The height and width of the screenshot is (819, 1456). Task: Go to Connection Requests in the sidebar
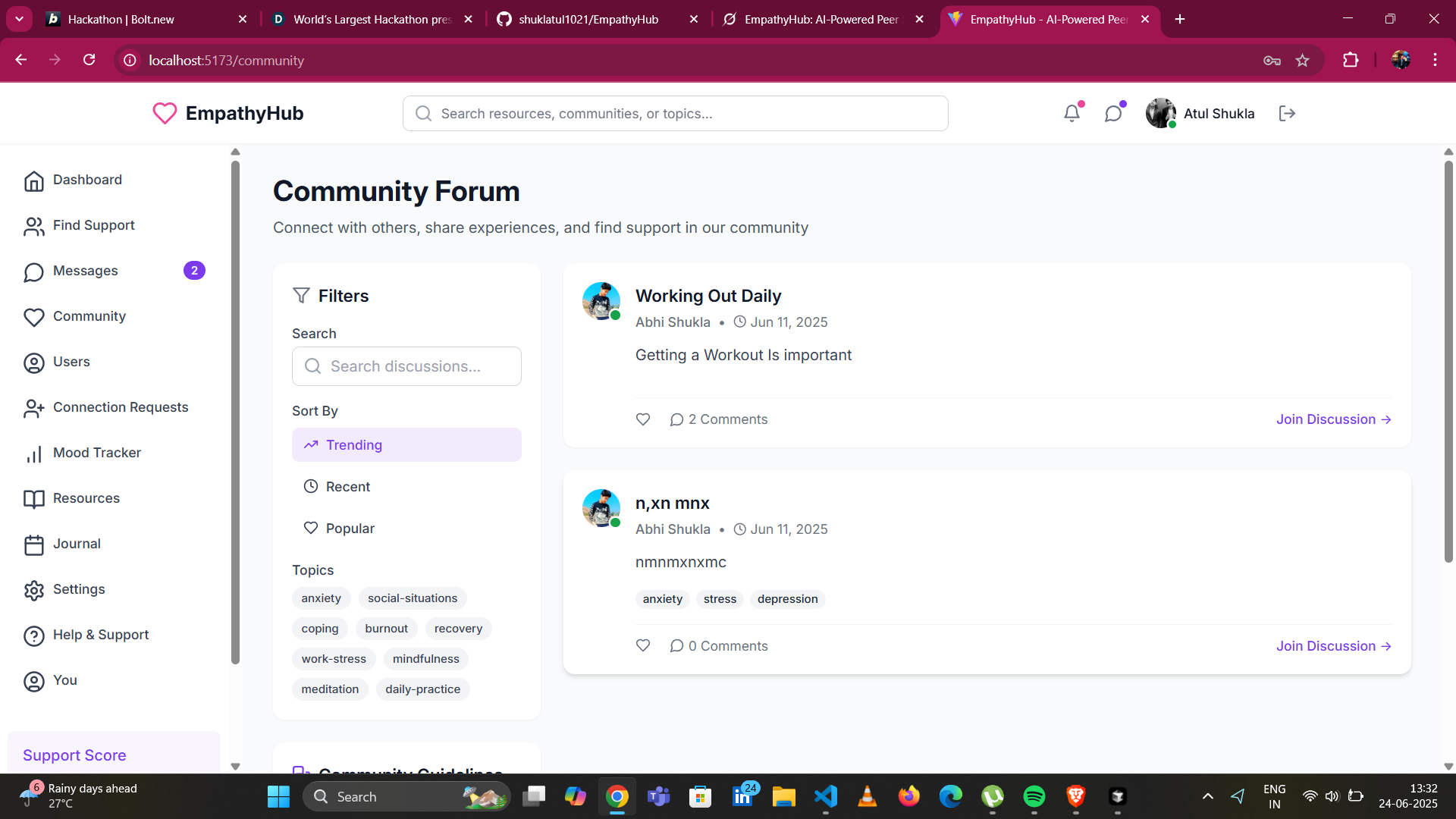[x=120, y=407]
